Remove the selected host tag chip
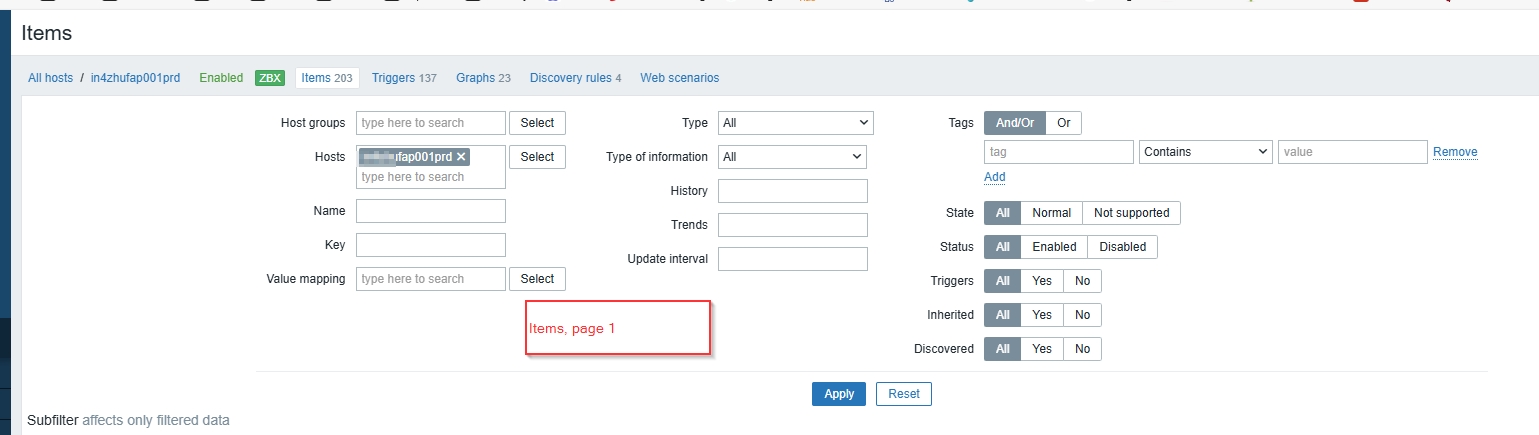The width and height of the screenshot is (1539, 435). (x=461, y=157)
